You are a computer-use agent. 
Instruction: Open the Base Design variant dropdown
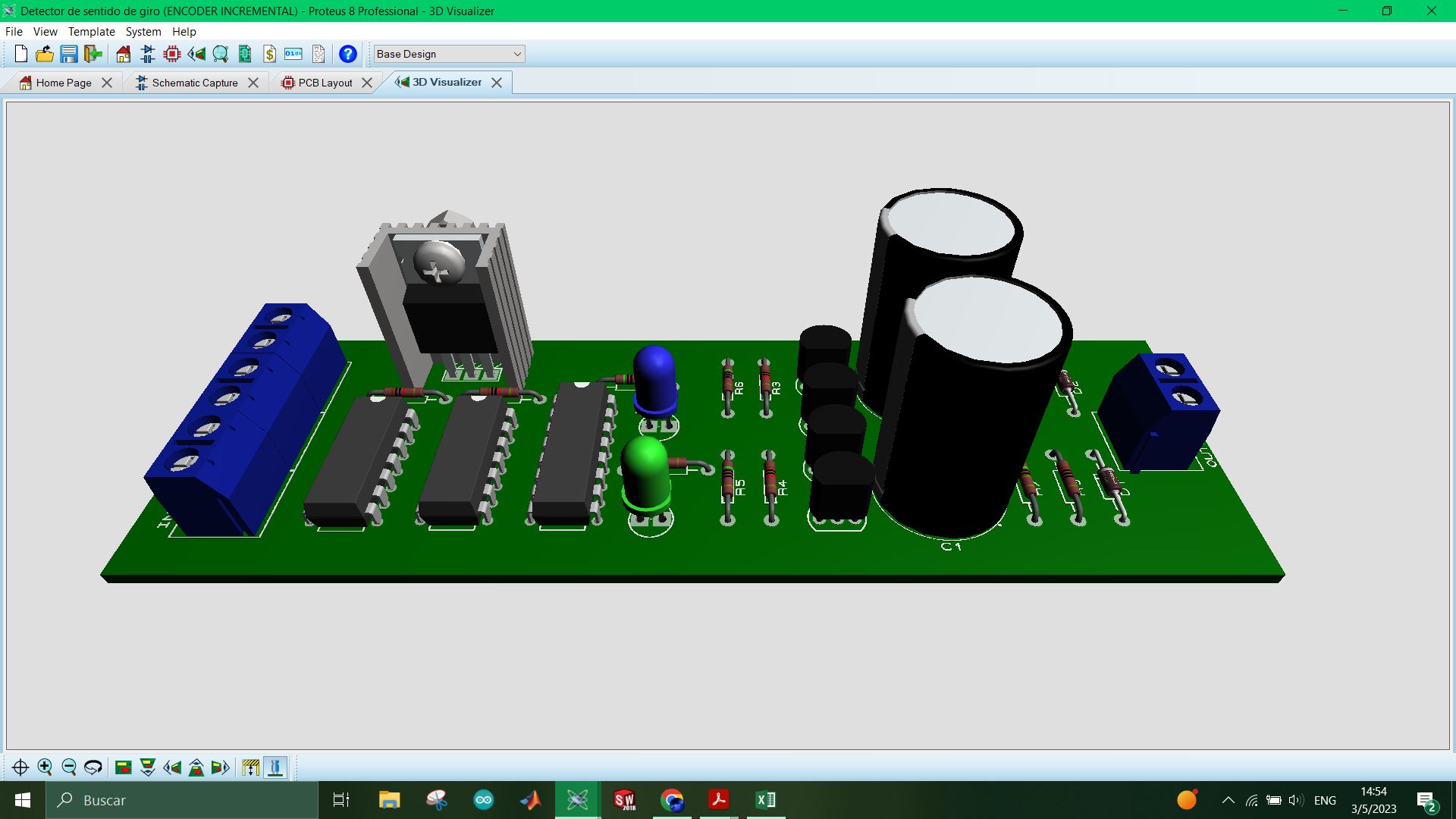449,54
